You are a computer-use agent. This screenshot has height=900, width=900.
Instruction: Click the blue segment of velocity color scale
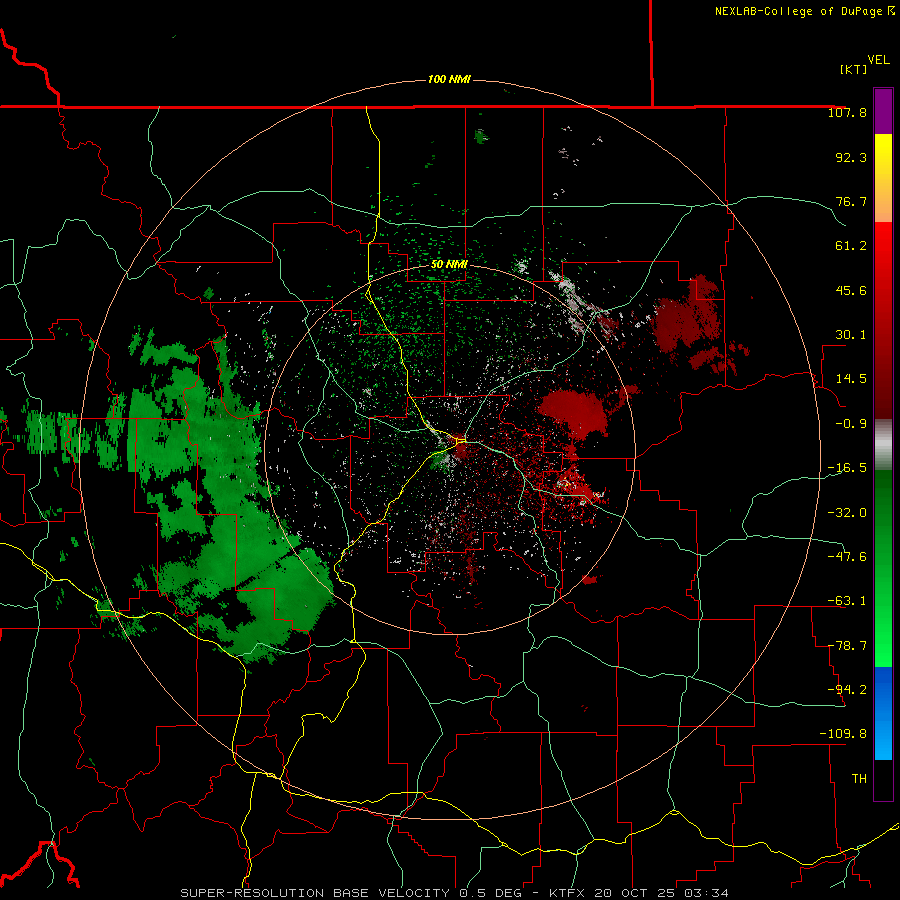pyautogui.click(x=883, y=713)
